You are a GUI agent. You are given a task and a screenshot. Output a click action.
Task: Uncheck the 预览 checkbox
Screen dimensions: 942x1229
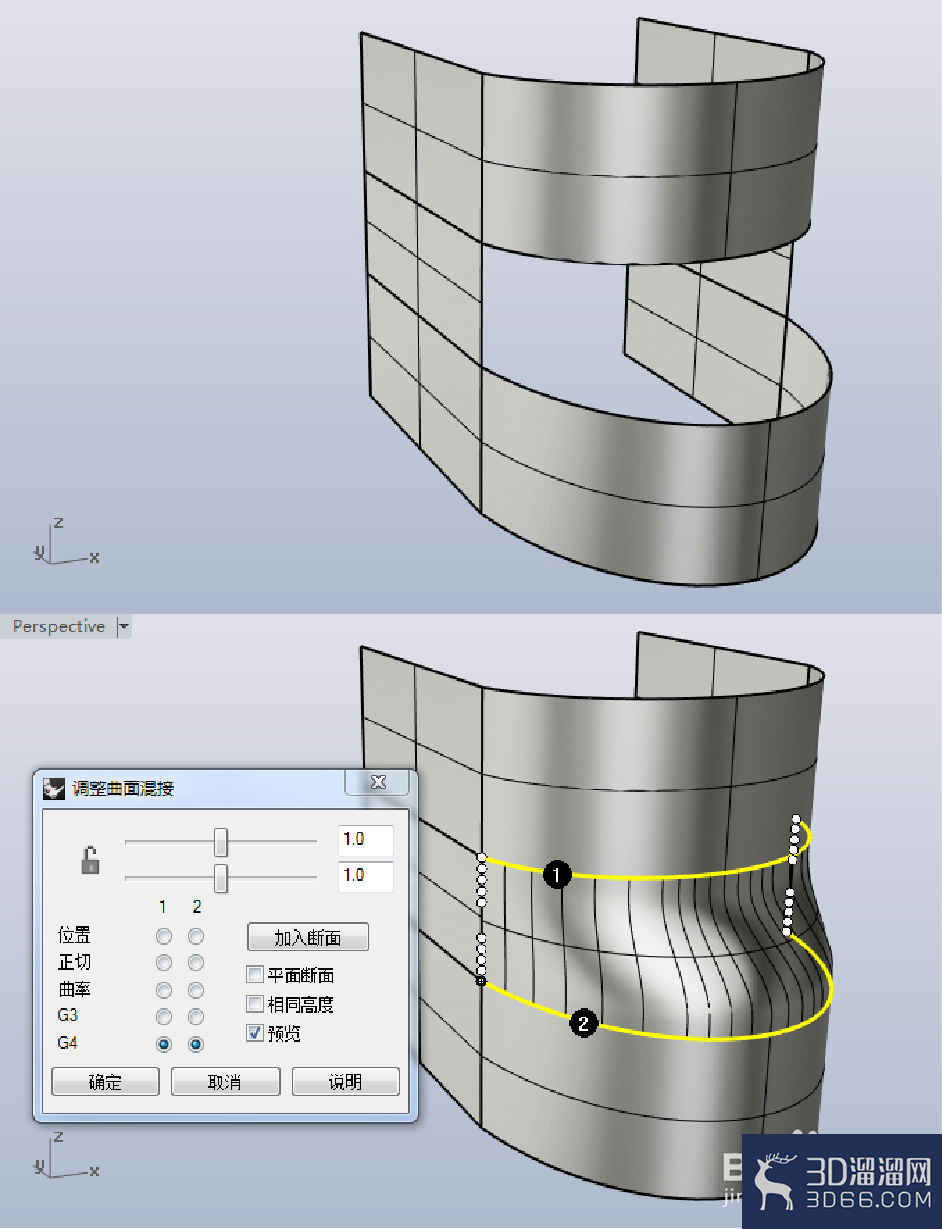(x=255, y=1032)
